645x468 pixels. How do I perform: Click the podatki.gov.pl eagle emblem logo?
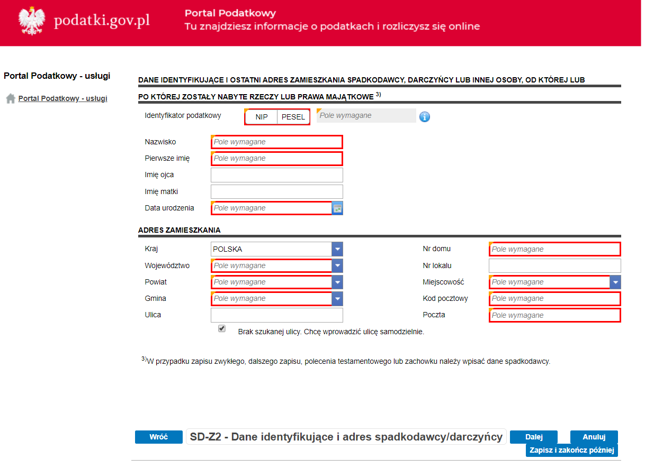point(32,21)
